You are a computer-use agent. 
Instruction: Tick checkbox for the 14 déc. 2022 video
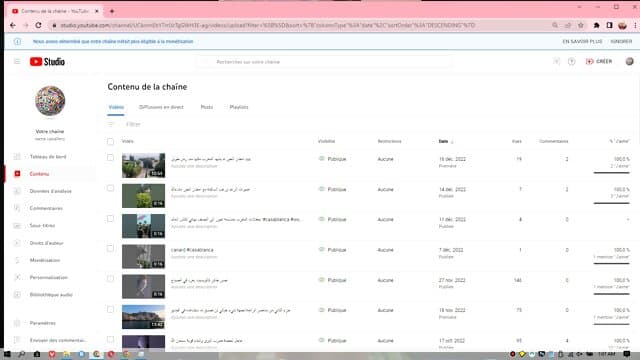tap(110, 188)
